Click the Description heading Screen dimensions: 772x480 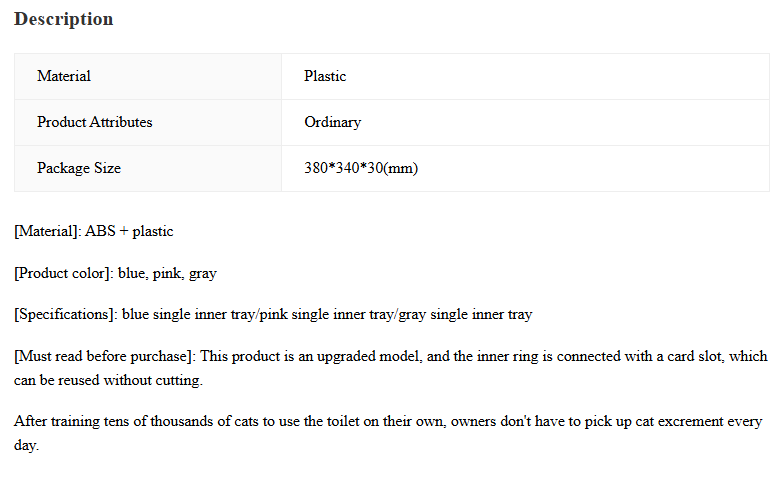64,19
